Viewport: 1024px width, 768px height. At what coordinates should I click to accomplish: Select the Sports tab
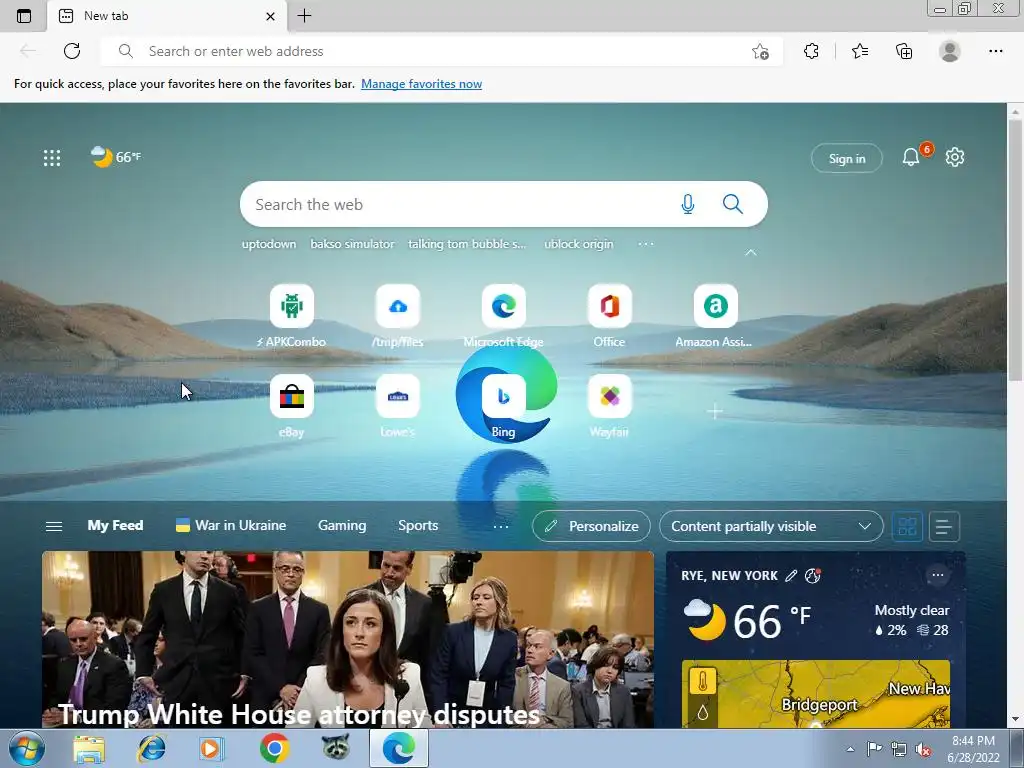pos(418,526)
